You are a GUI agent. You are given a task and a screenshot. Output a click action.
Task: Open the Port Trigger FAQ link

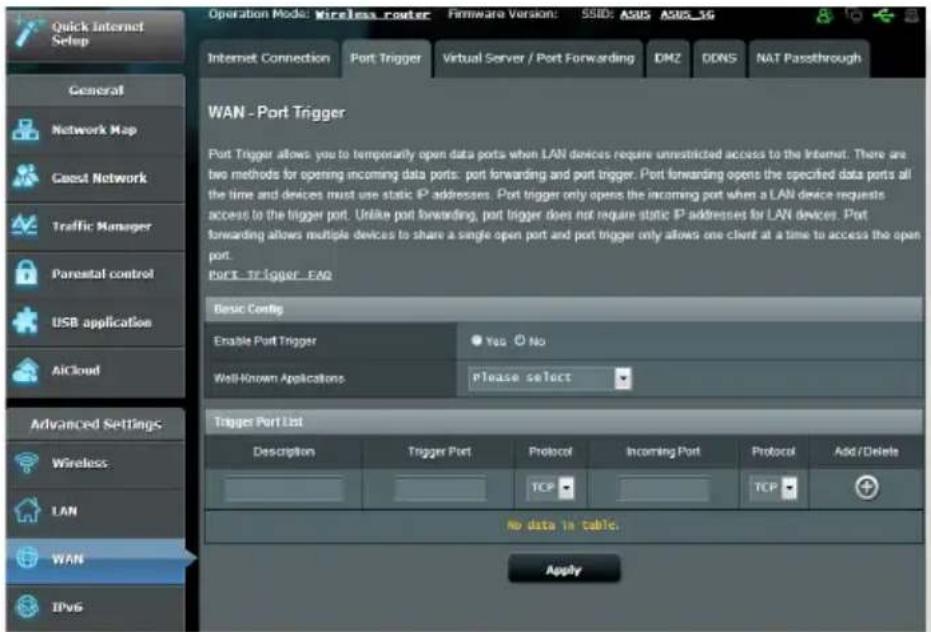(x=270, y=274)
